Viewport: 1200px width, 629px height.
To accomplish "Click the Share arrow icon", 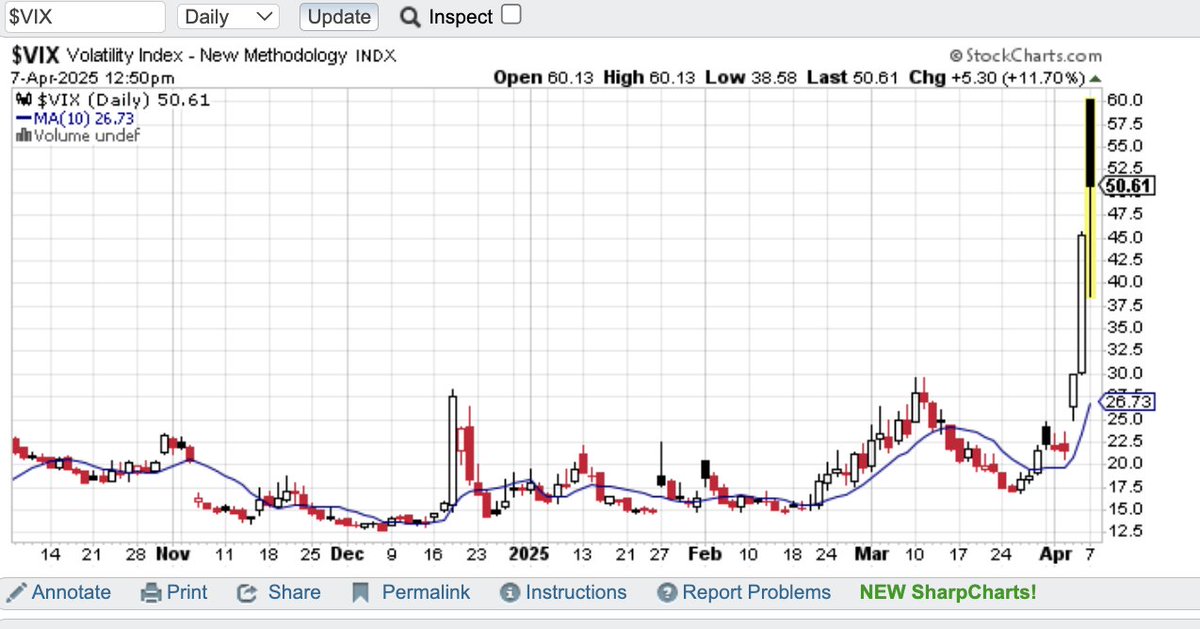I will 247,593.
